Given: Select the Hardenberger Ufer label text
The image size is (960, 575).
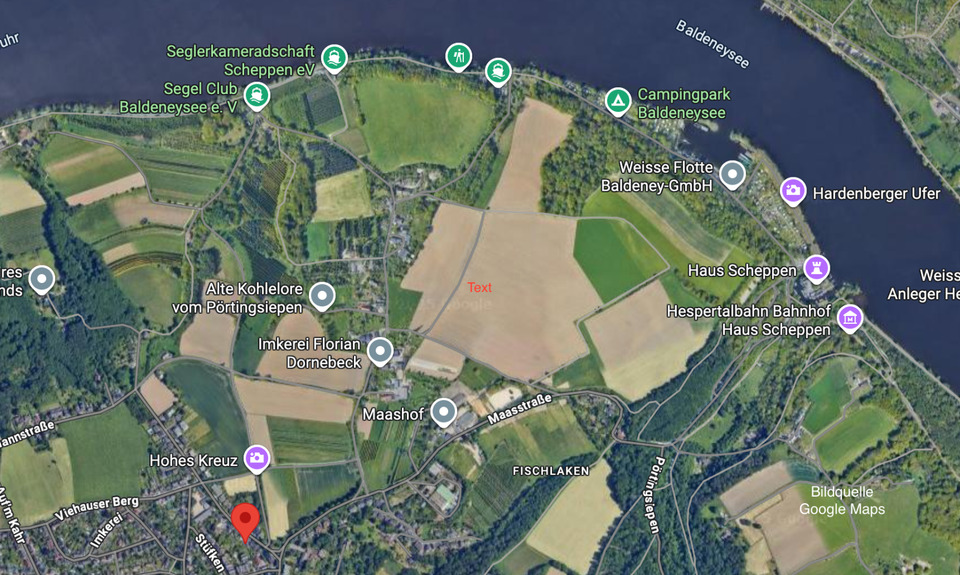Looking at the screenshot, I should (876, 194).
